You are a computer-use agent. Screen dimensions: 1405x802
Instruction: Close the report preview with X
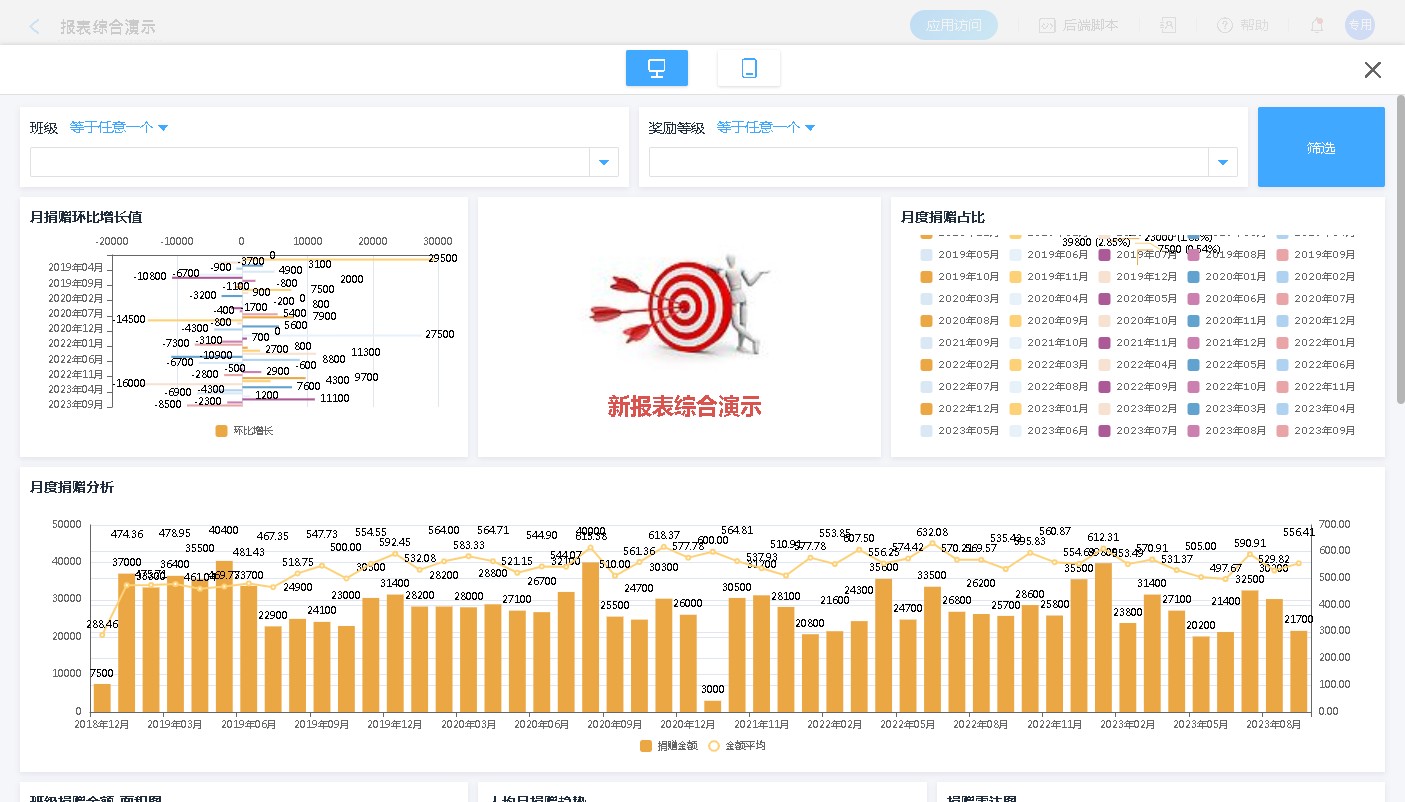point(1372,70)
